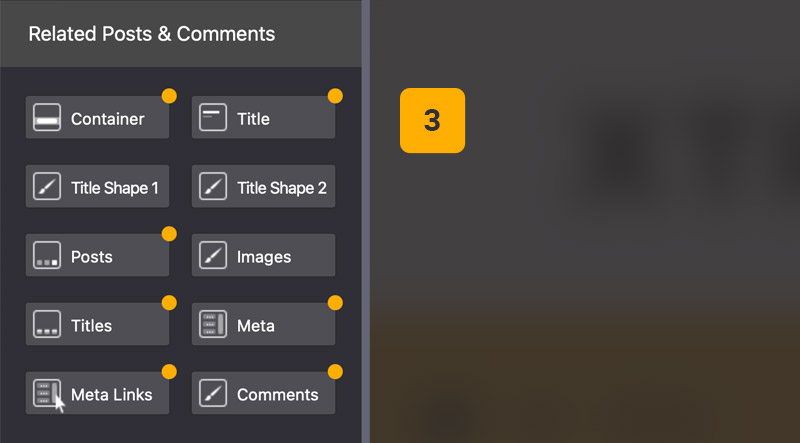Screen dimensions: 800x443
Task: Click the brush icon beside Title Shape 1
Action: (47, 187)
